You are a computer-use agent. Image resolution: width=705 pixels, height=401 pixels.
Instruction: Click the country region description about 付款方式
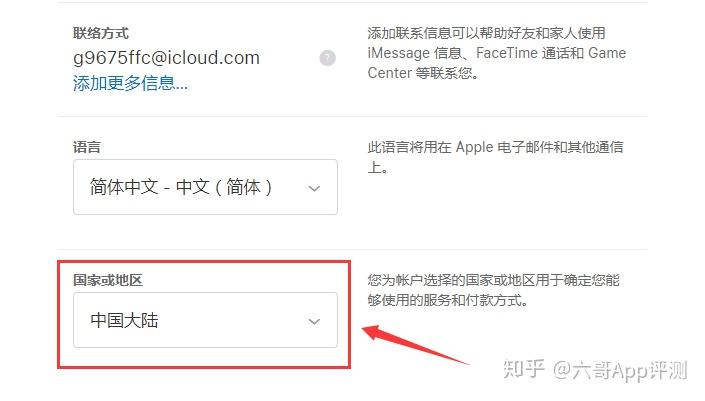494,290
